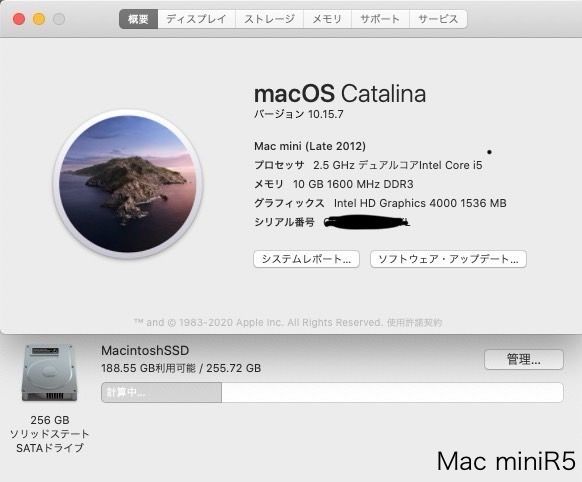Switch to the サービス tab

click(x=438, y=19)
